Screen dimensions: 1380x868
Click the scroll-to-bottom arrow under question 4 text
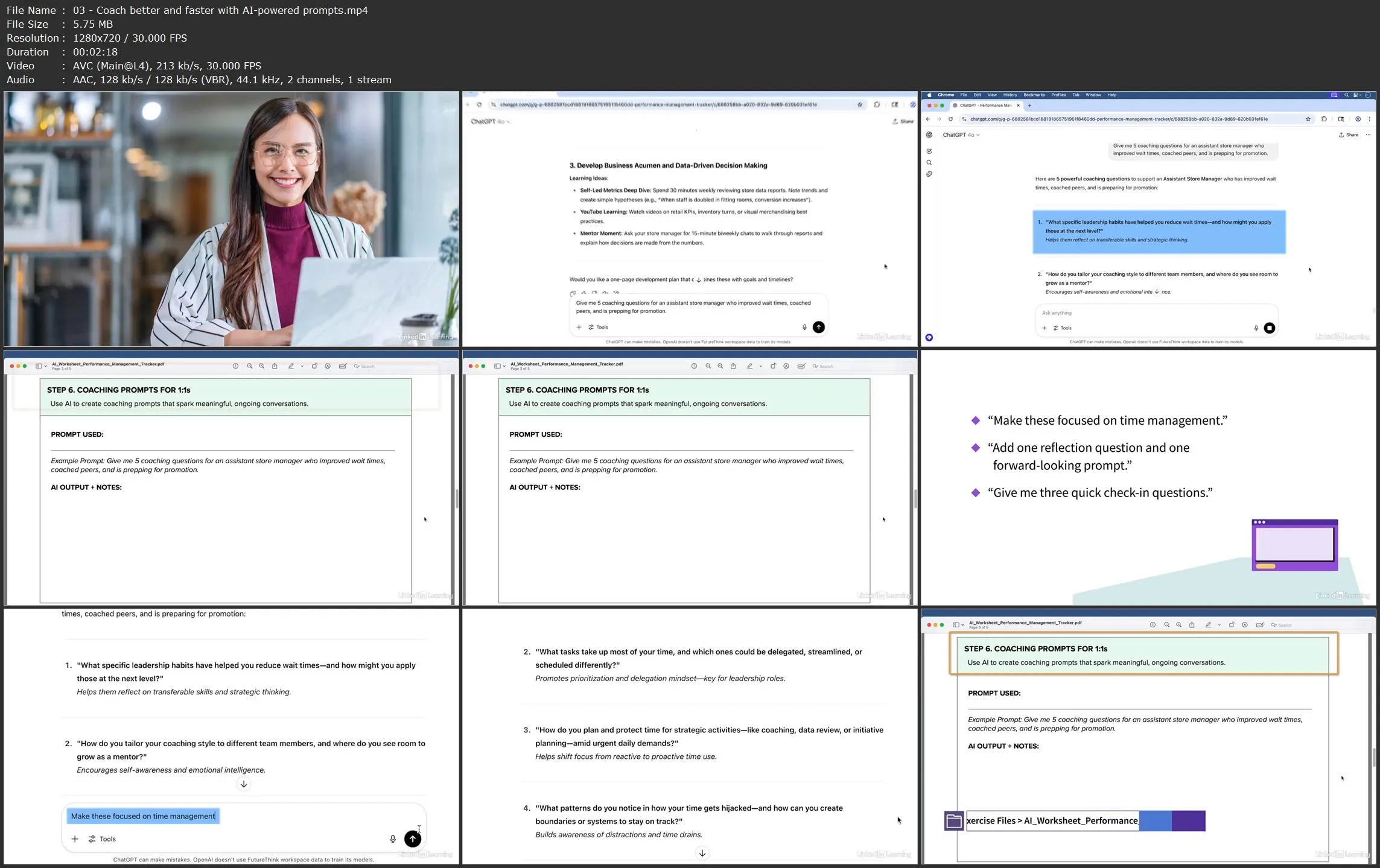(x=702, y=853)
